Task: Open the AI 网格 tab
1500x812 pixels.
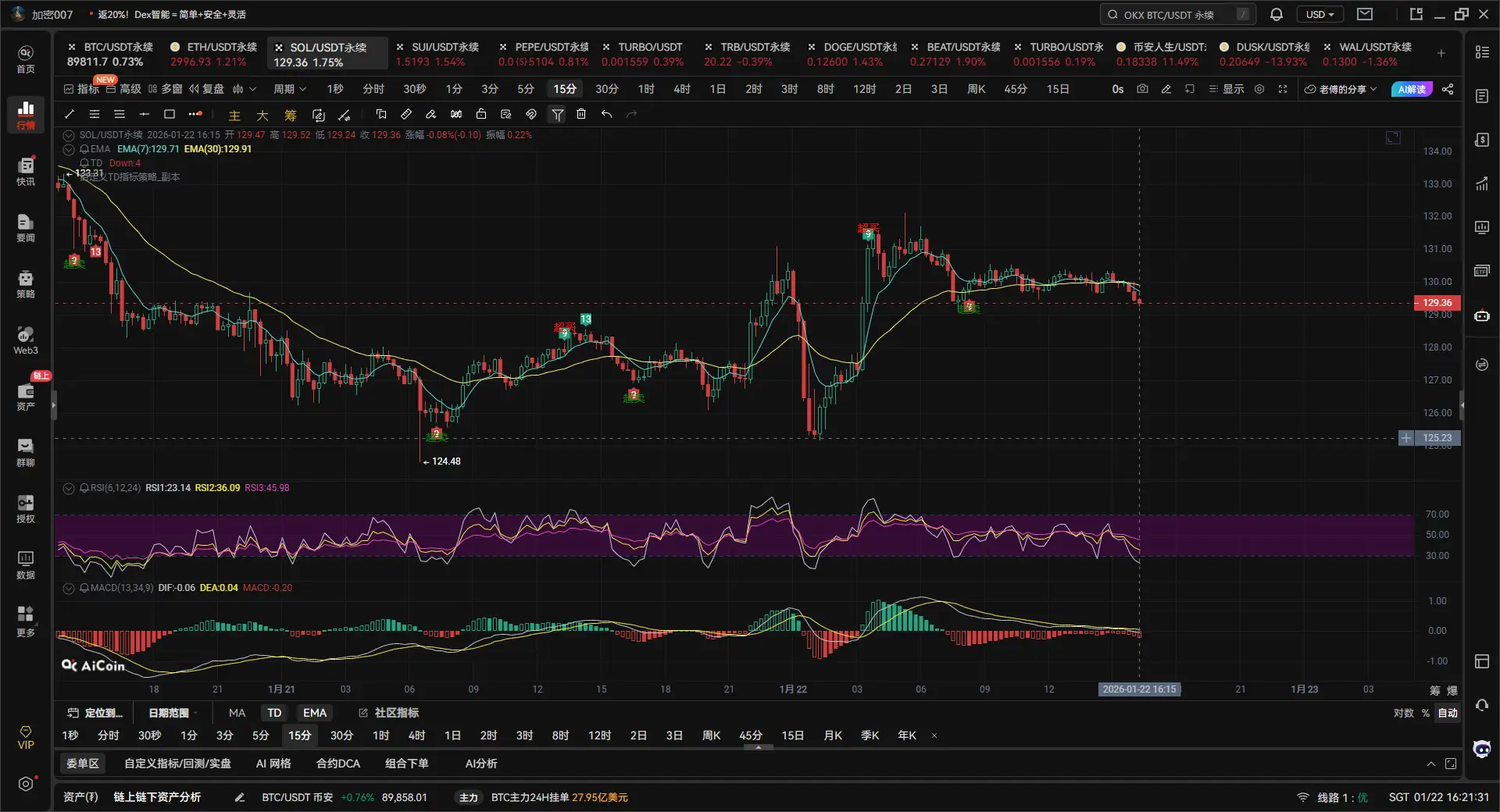Action: (273, 764)
